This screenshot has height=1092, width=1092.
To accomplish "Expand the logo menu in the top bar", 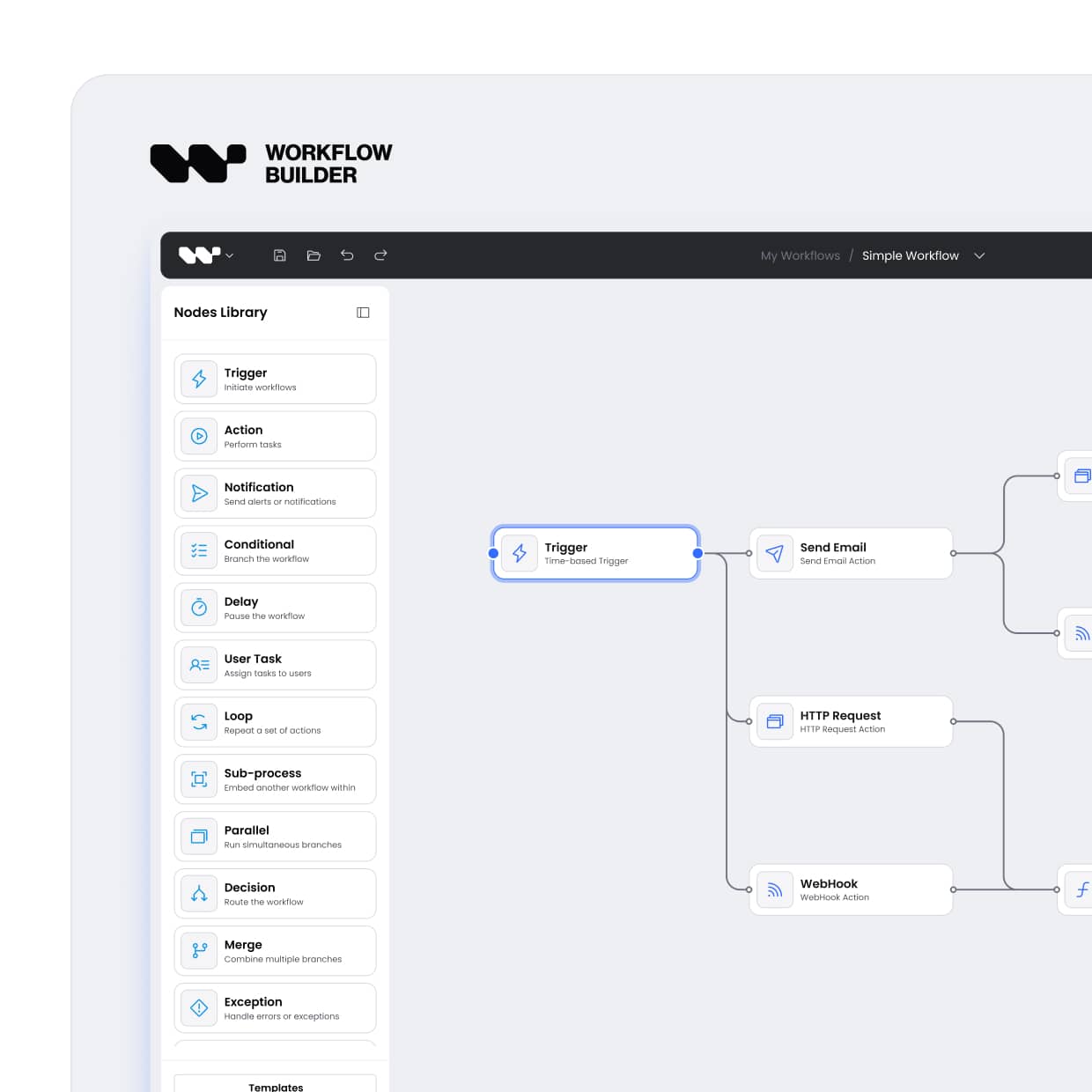I will coord(230,255).
